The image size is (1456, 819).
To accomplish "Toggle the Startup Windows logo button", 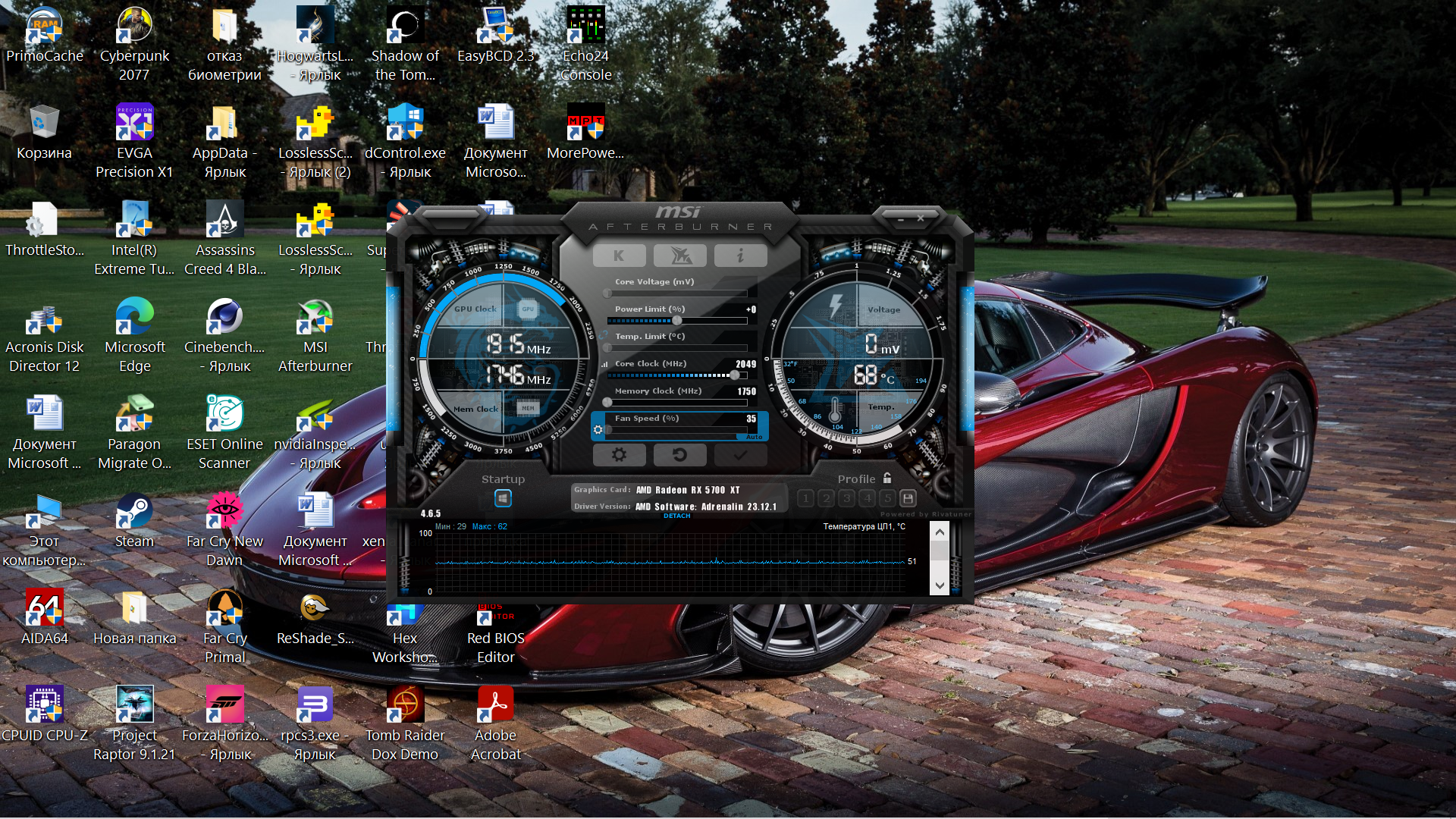I will coord(503,498).
